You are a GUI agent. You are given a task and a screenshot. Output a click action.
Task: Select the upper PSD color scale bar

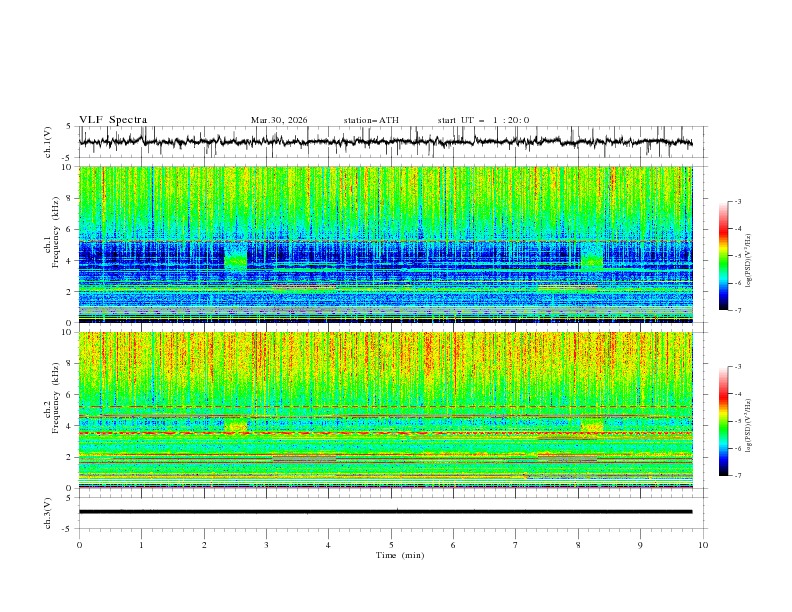[723, 256]
